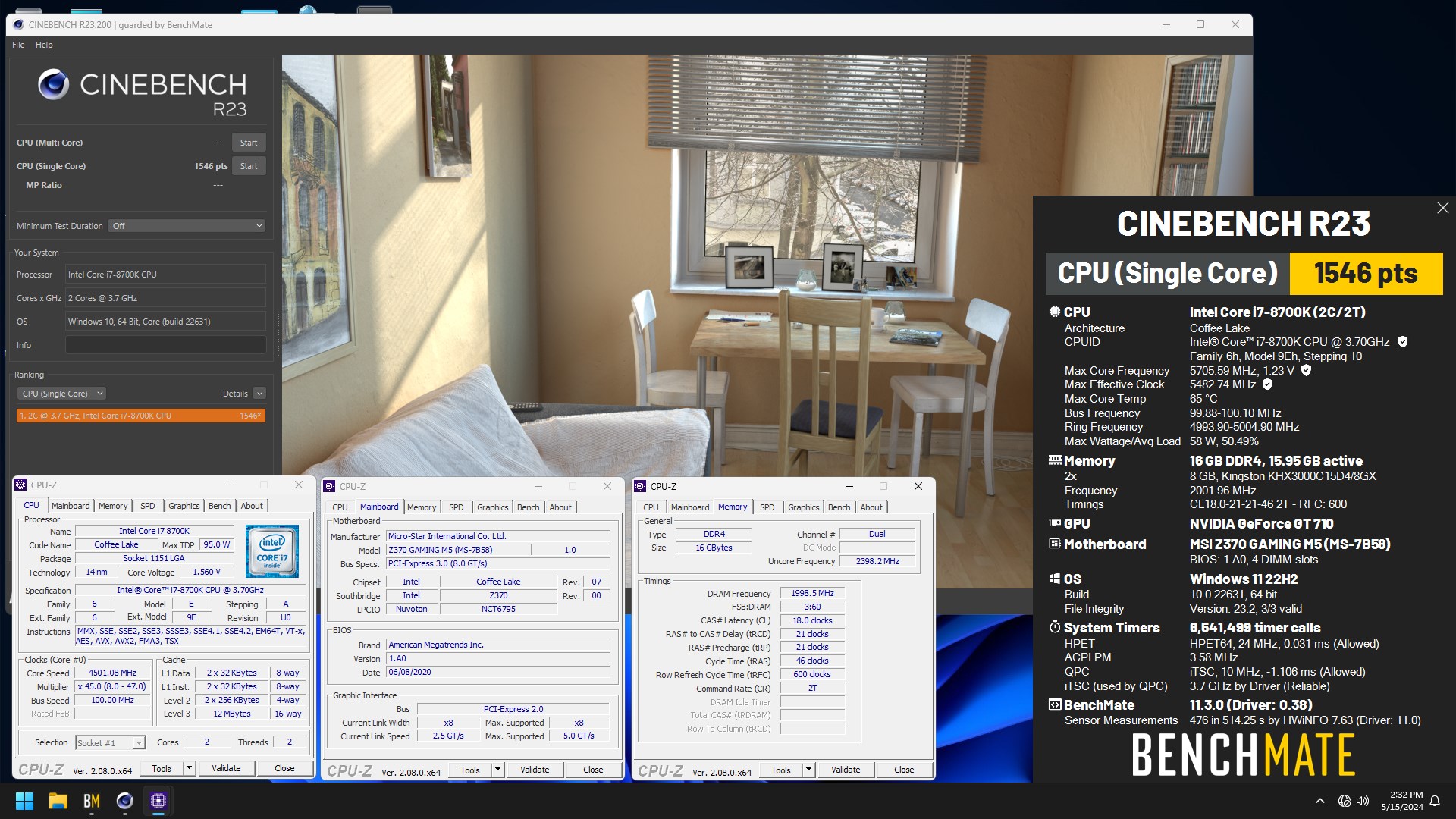Image resolution: width=1456 pixels, height=819 pixels.
Task: Click CPU-Z icon in middle window title
Action: tap(329, 486)
